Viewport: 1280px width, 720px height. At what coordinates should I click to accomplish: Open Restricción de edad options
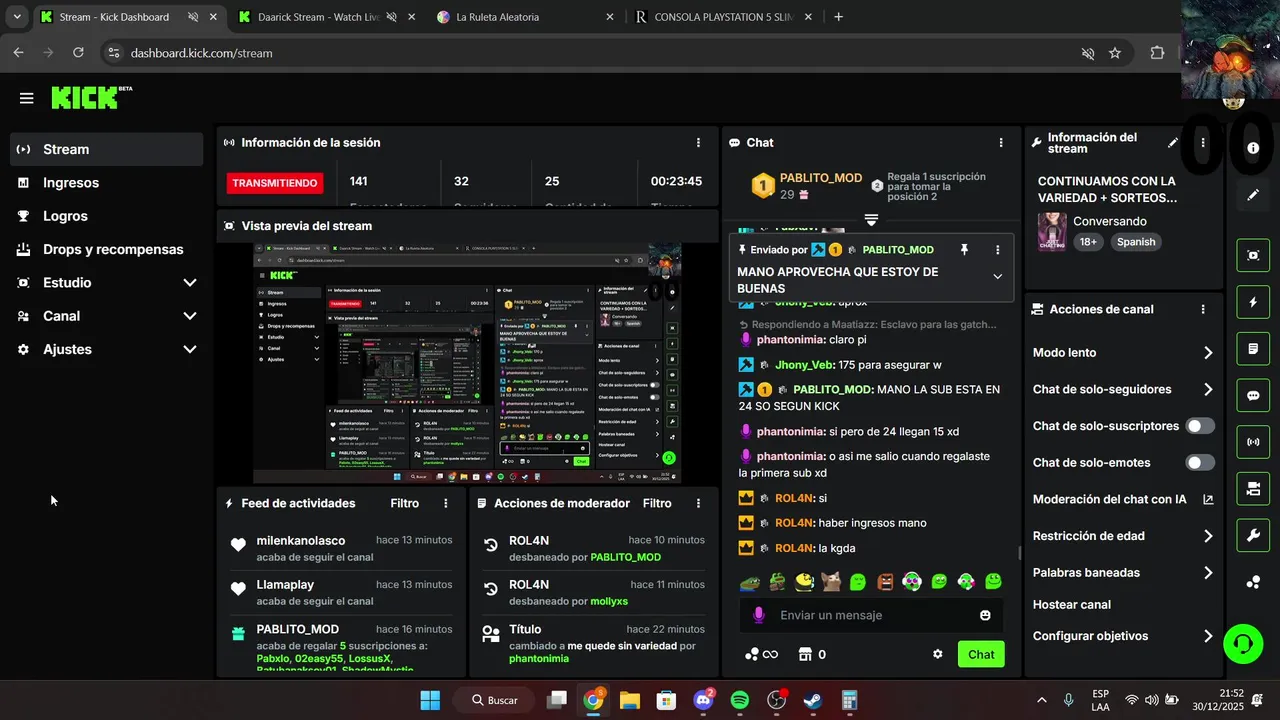pos(1208,536)
